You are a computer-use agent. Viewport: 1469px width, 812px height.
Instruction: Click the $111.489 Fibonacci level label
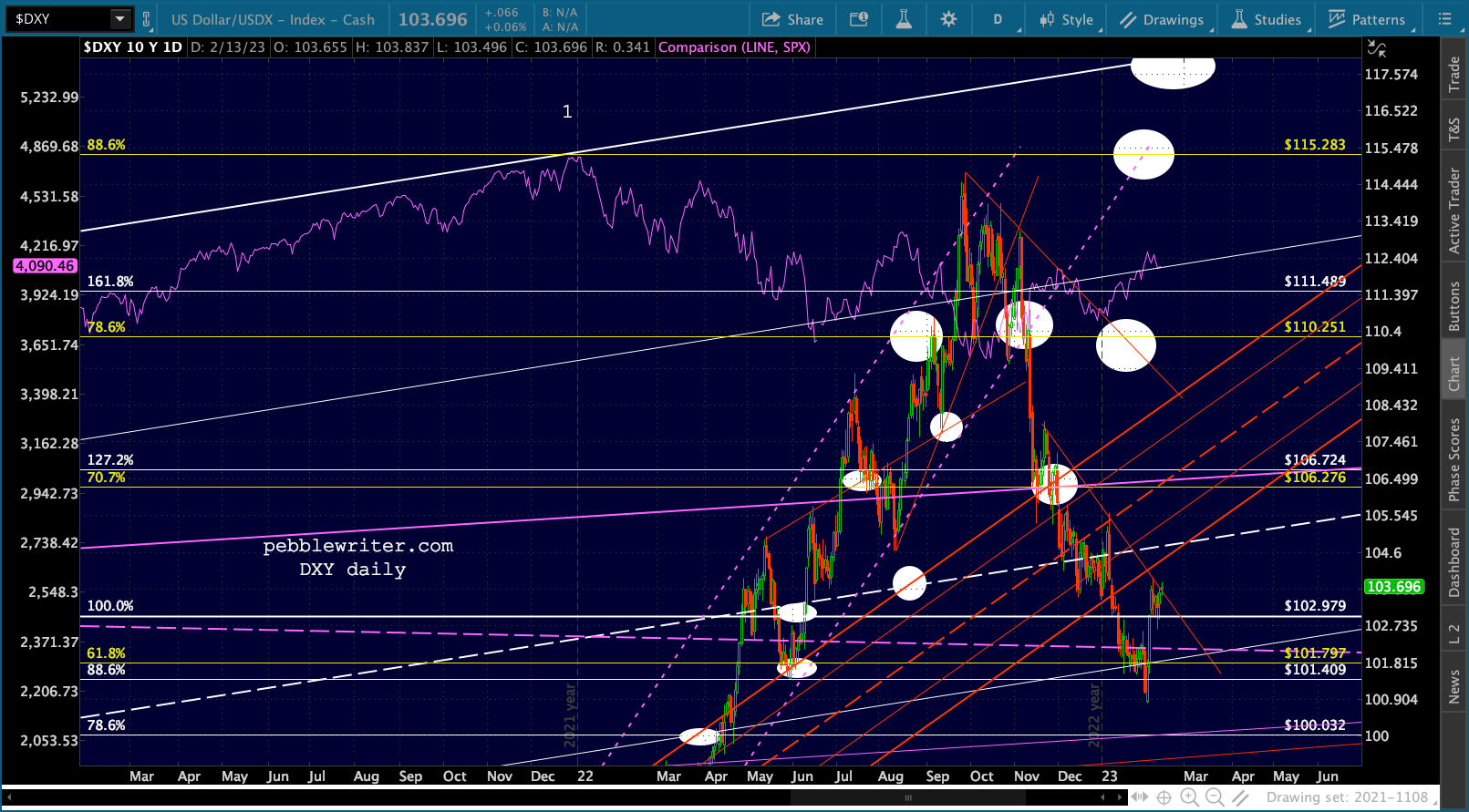(x=1315, y=281)
